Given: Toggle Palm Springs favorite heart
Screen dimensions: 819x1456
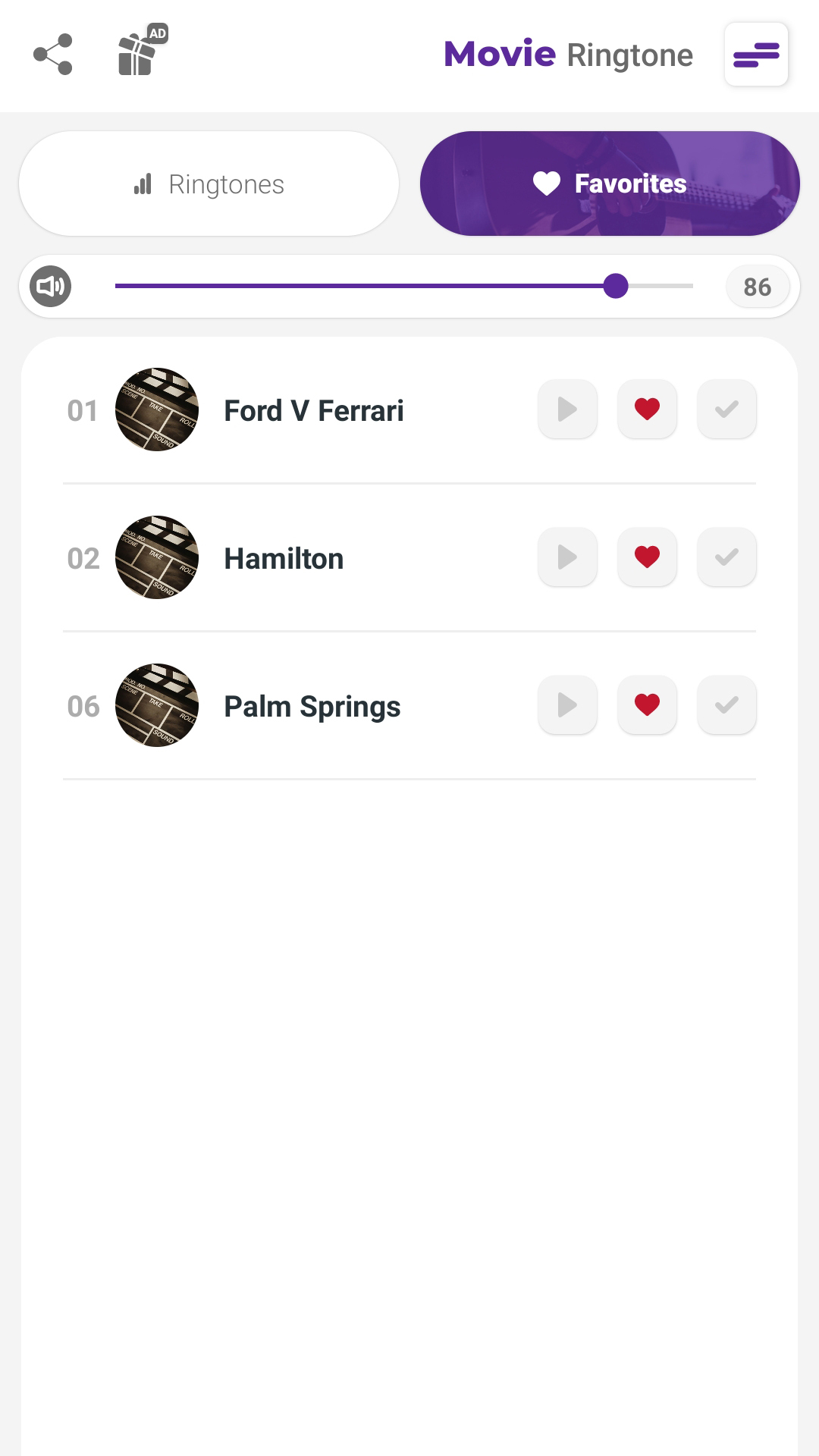Looking at the screenshot, I should [647, 704].
